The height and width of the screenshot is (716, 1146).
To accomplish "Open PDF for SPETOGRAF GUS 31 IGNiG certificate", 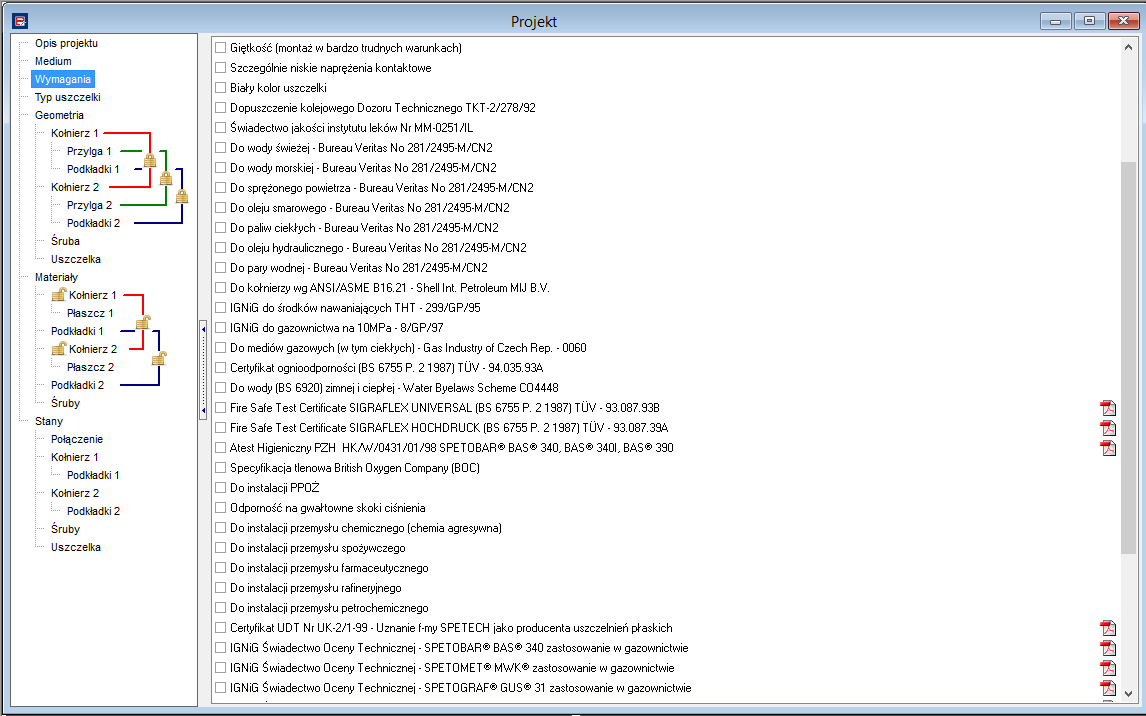I will (x=1108, y=688).
